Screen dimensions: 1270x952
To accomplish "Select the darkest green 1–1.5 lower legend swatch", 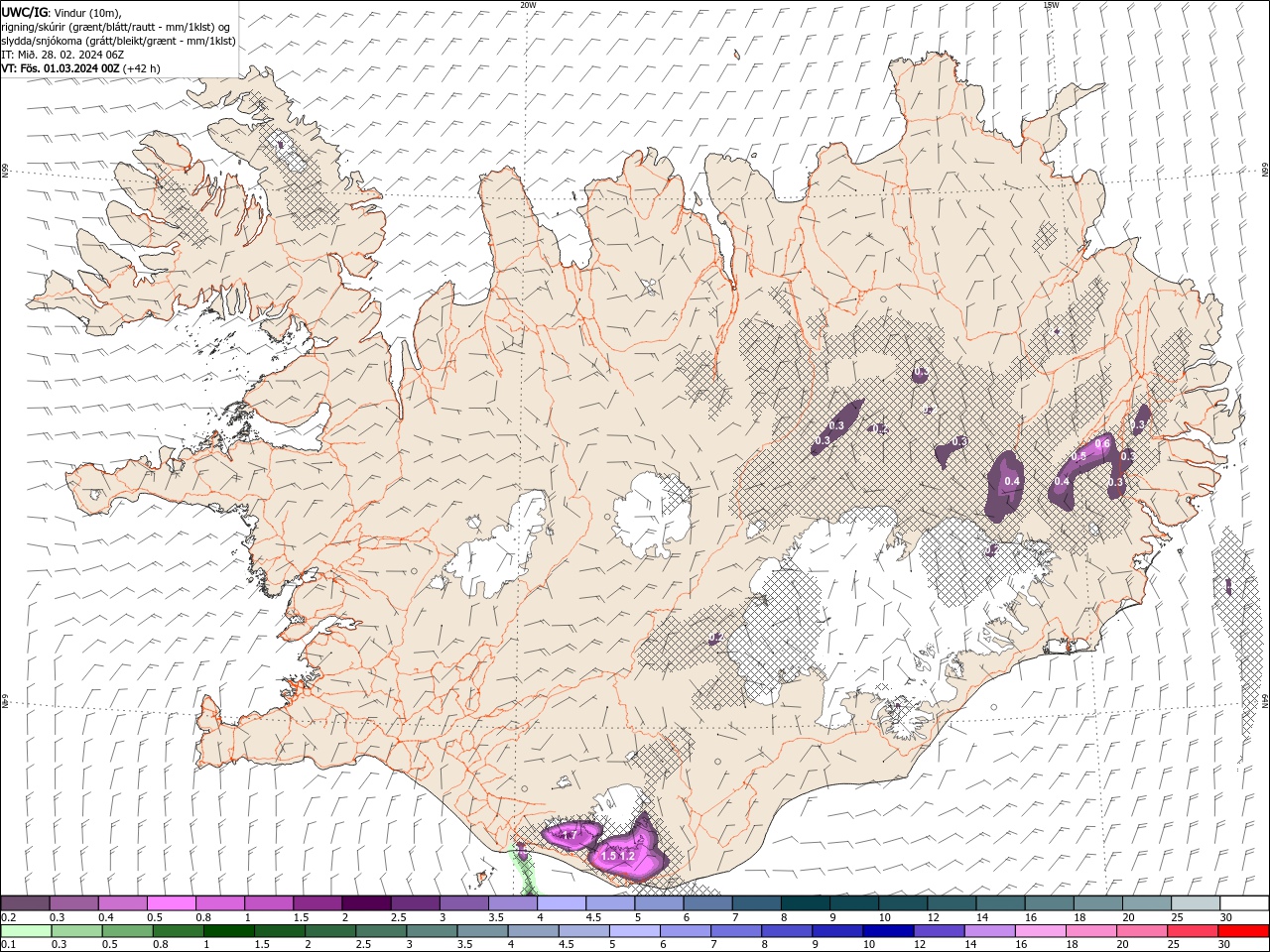I will tap(228, 931).
